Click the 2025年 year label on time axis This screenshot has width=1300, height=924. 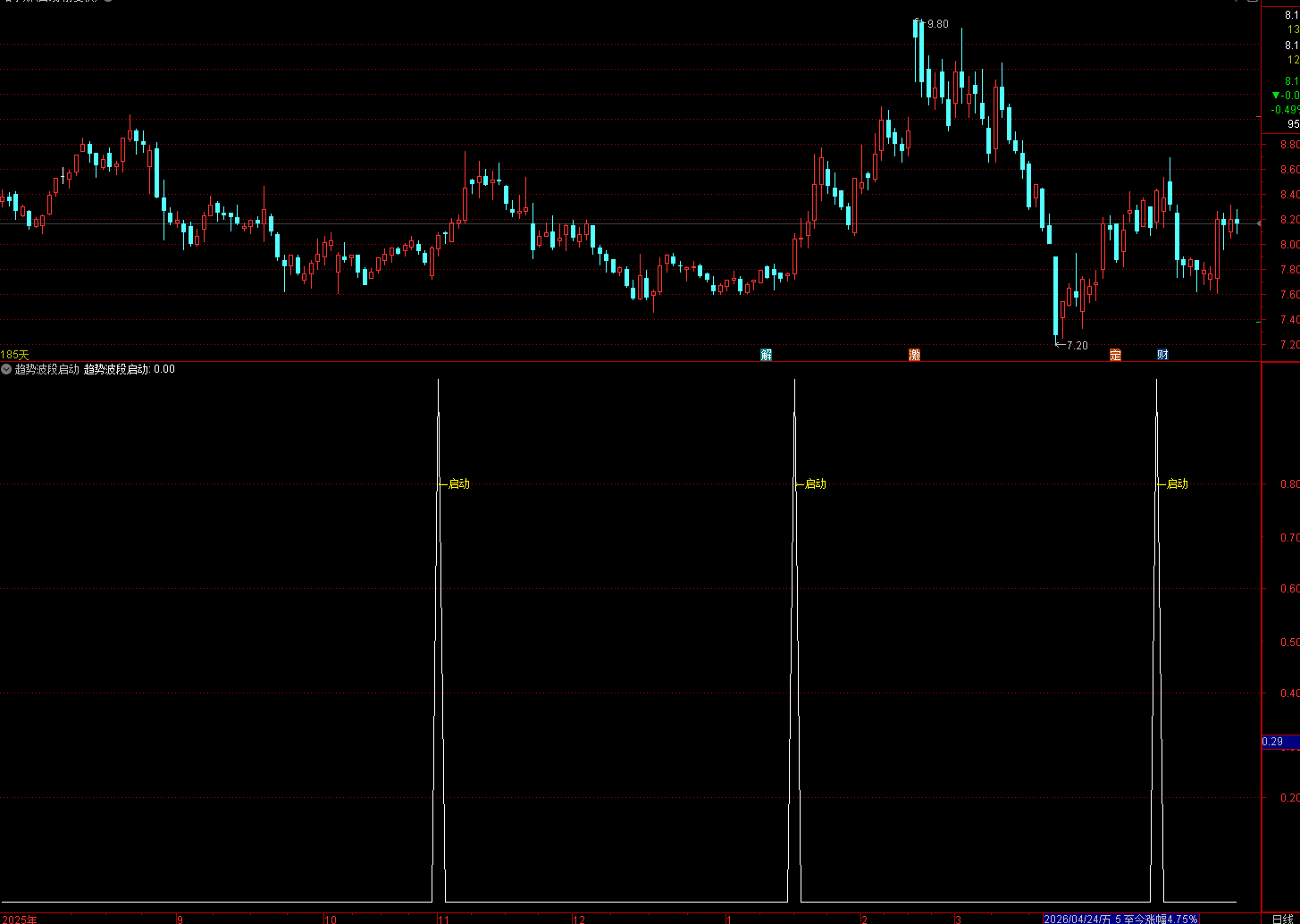19,919
